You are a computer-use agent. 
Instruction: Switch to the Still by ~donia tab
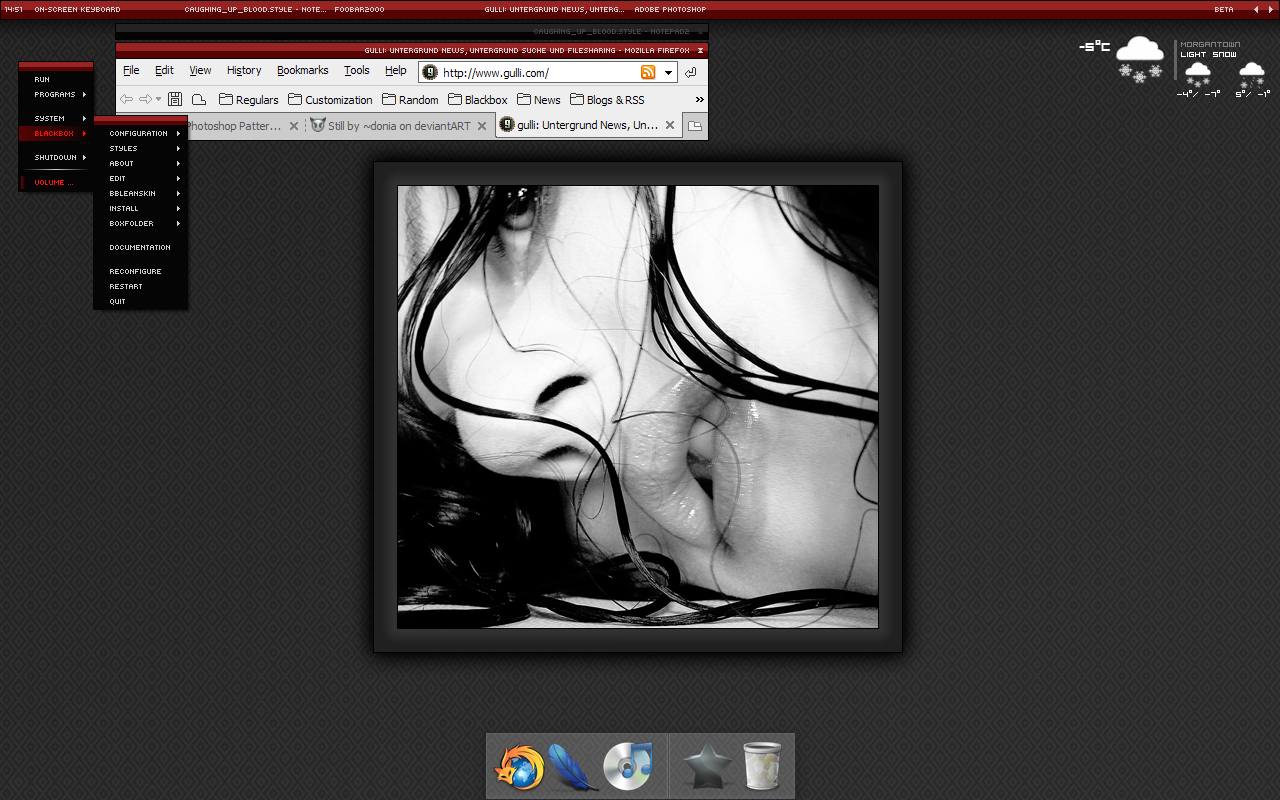point(399,126)
